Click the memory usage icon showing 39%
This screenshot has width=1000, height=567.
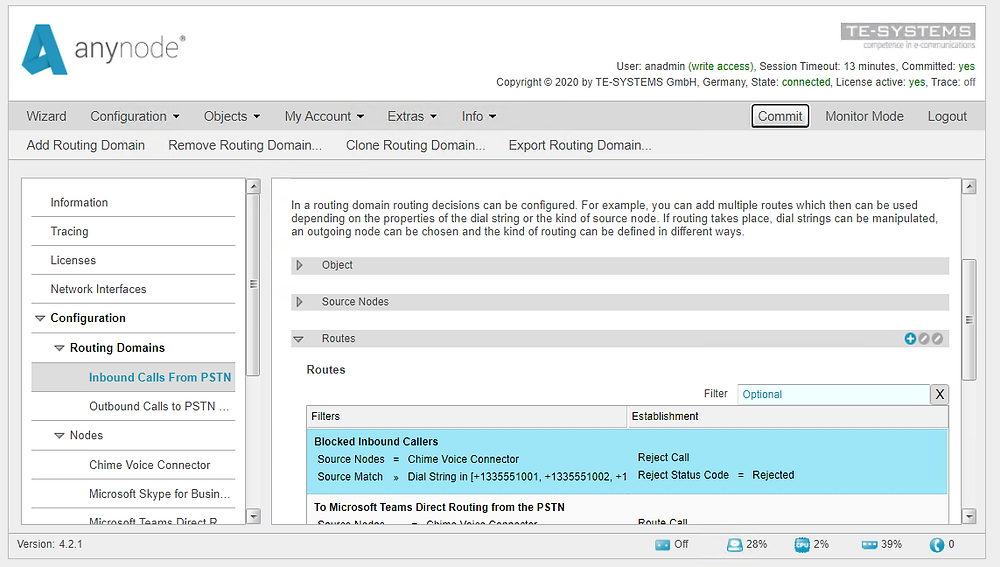(x=869, y=545)
